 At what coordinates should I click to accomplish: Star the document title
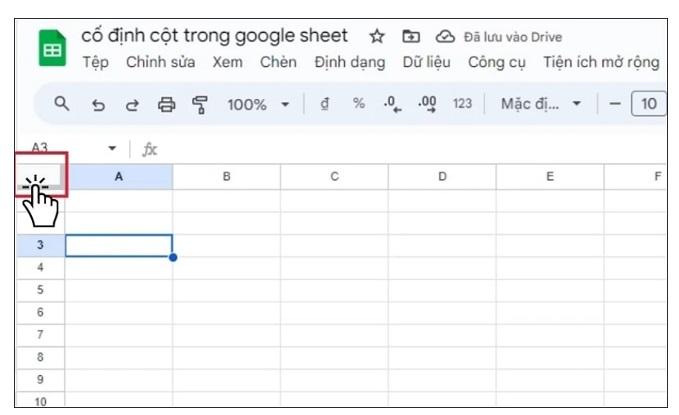point(377,36)
